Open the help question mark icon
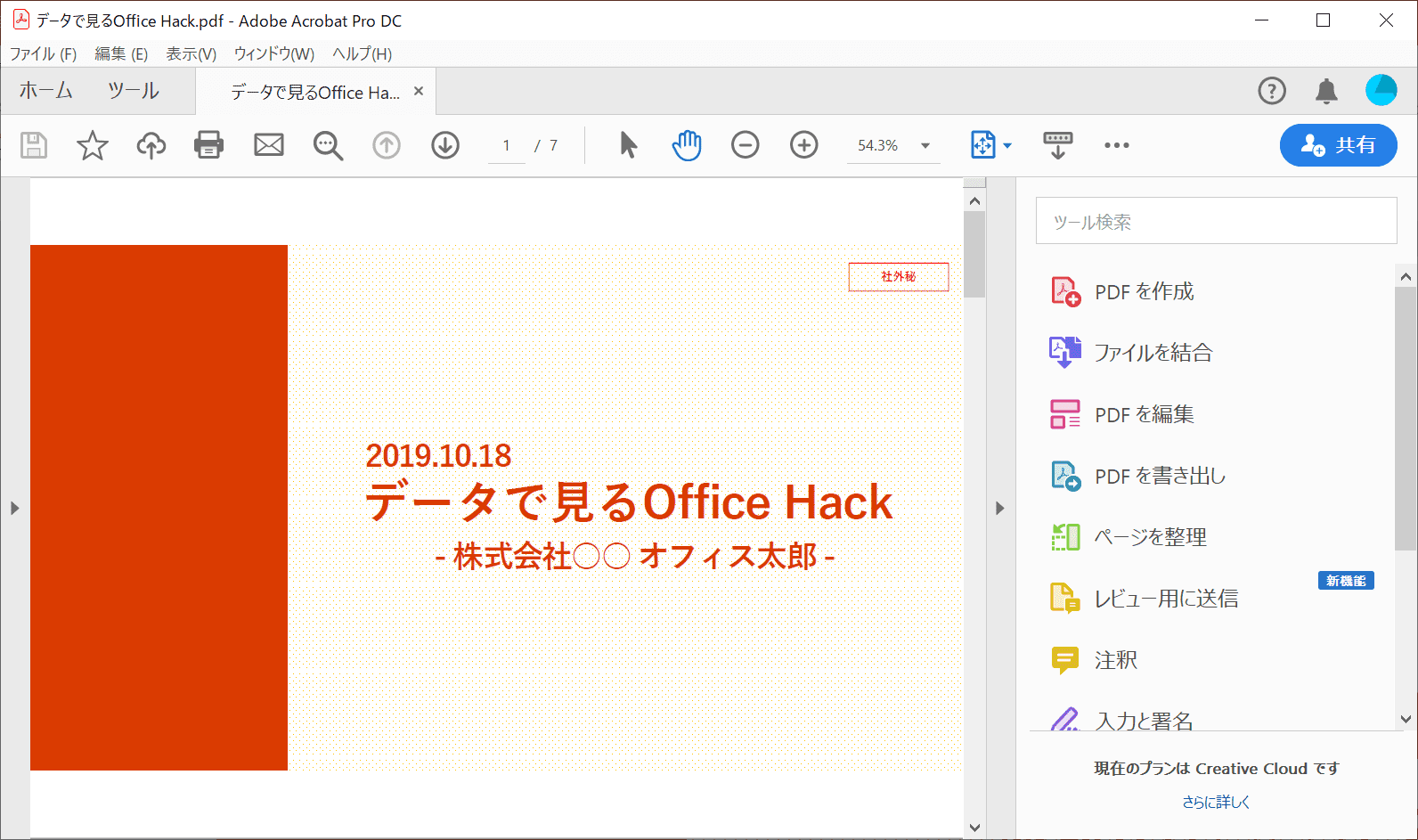 [x=1272, y=91]
